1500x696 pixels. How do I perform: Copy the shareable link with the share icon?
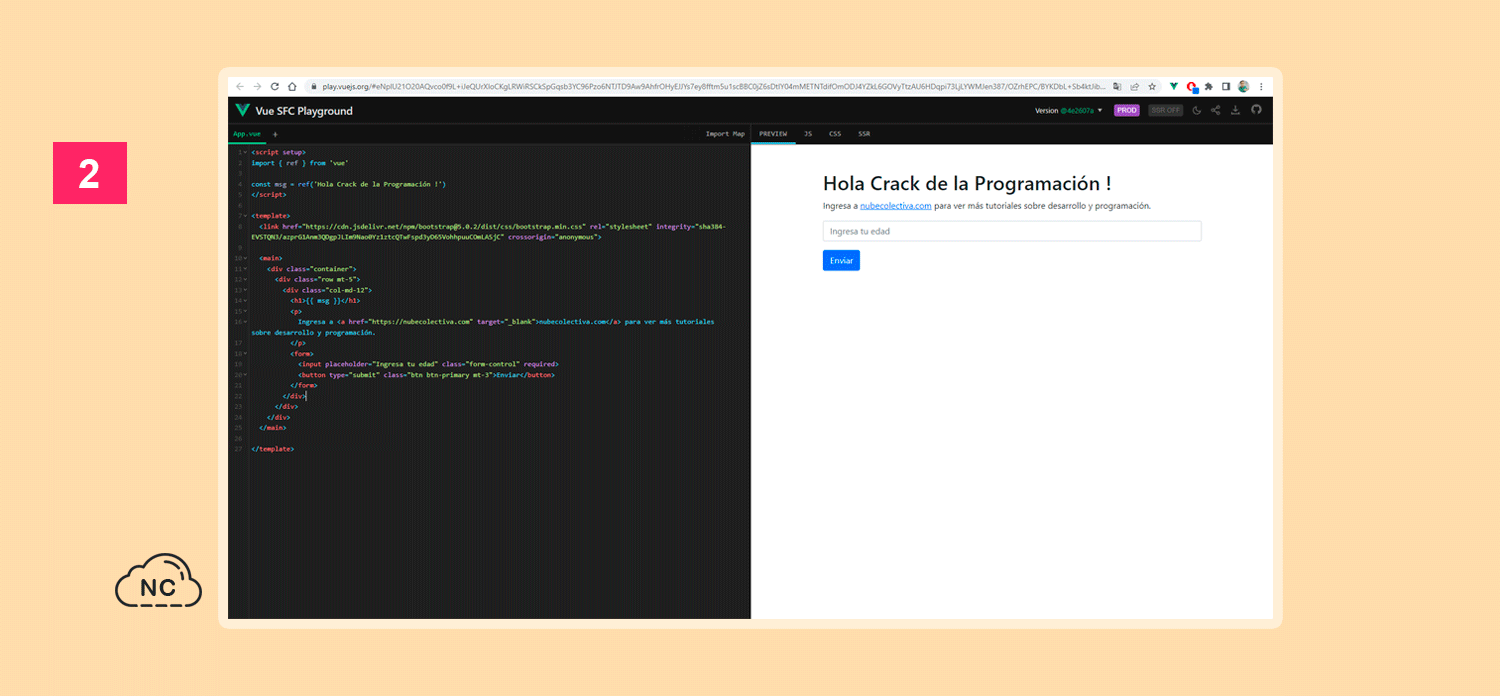(x=1216, y=110)
